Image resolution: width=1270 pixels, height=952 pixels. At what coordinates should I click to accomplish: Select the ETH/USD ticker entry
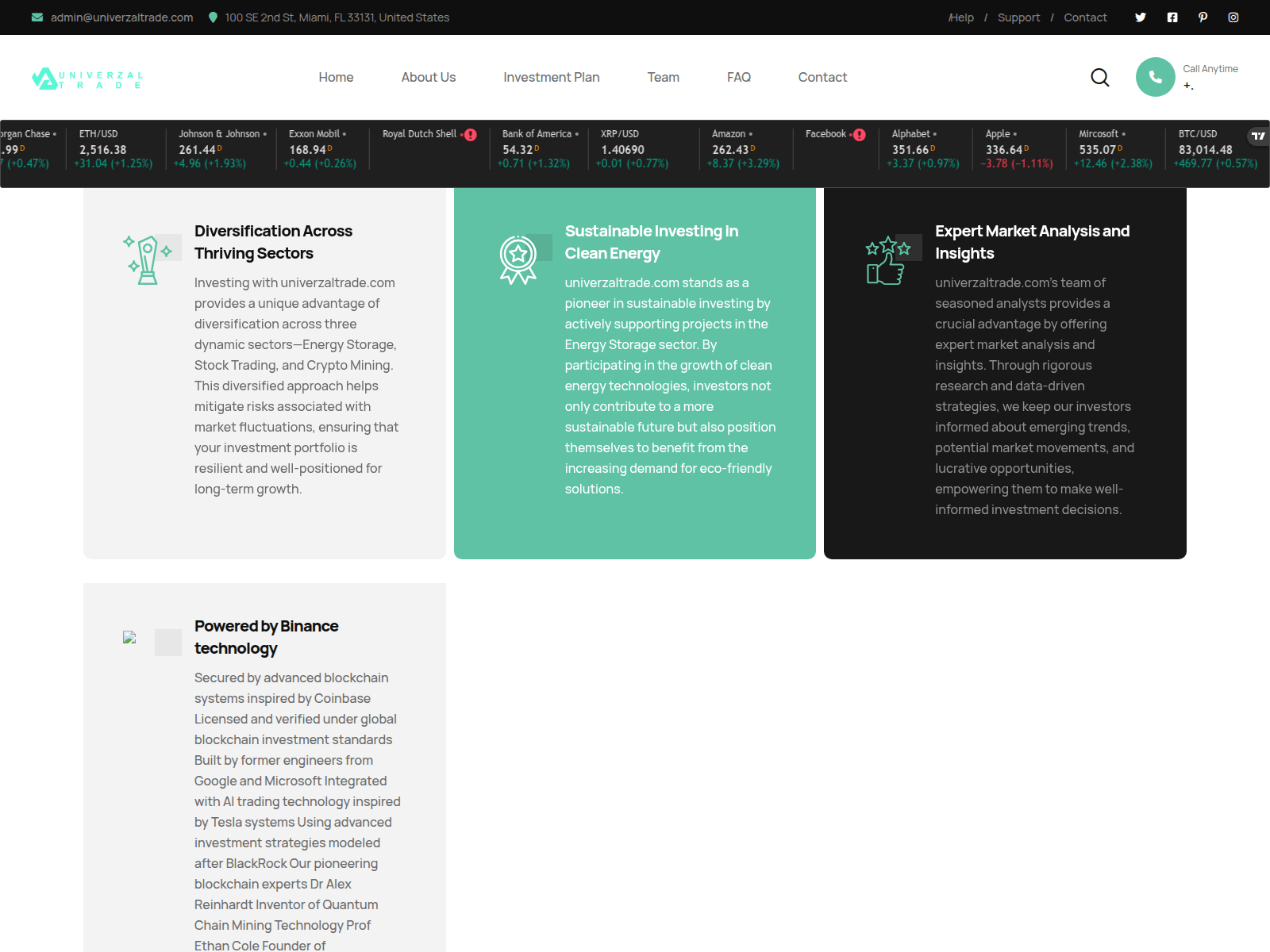tap(116, 148)
